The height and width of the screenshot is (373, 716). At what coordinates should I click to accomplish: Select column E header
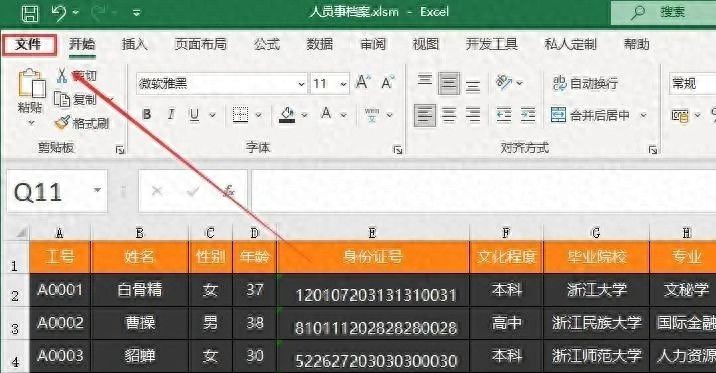pyautogui.click(x=373, y=233)
